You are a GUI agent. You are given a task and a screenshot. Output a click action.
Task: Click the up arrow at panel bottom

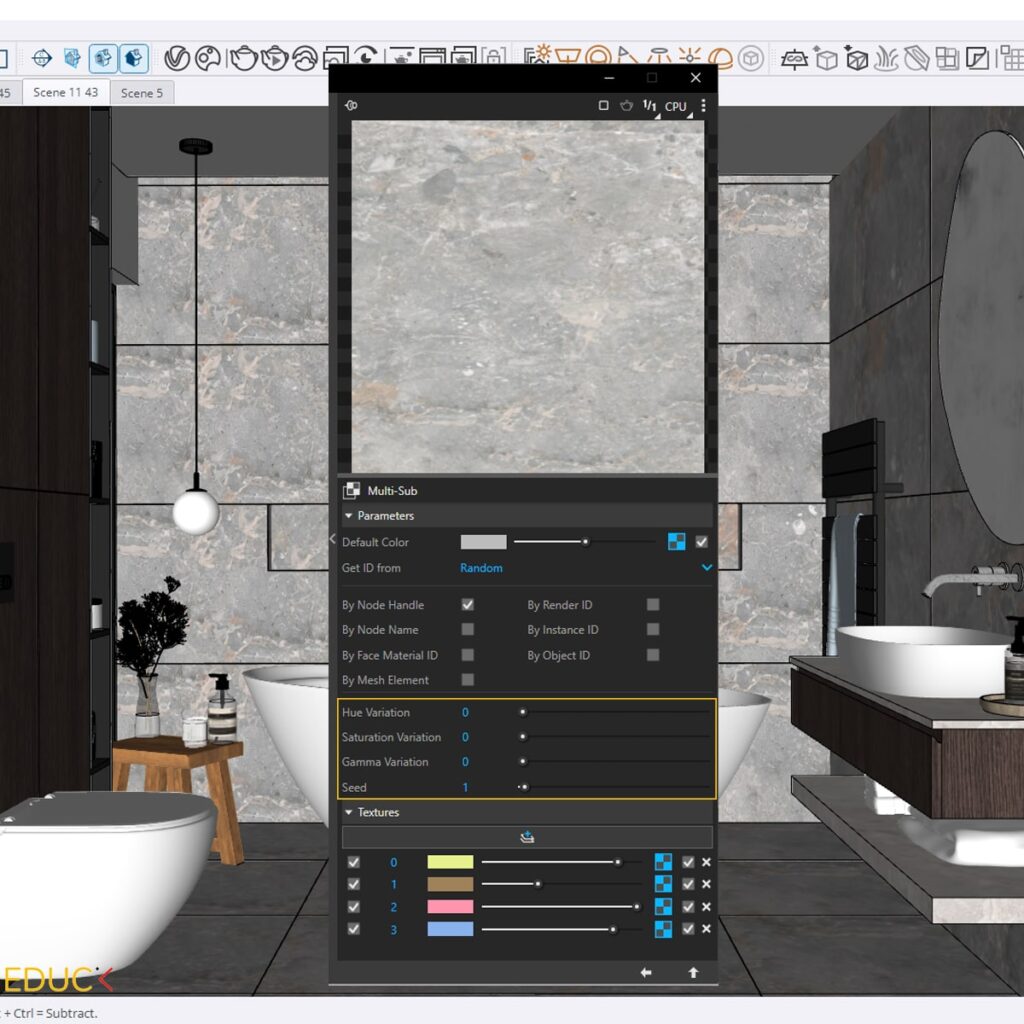point(693,972)
